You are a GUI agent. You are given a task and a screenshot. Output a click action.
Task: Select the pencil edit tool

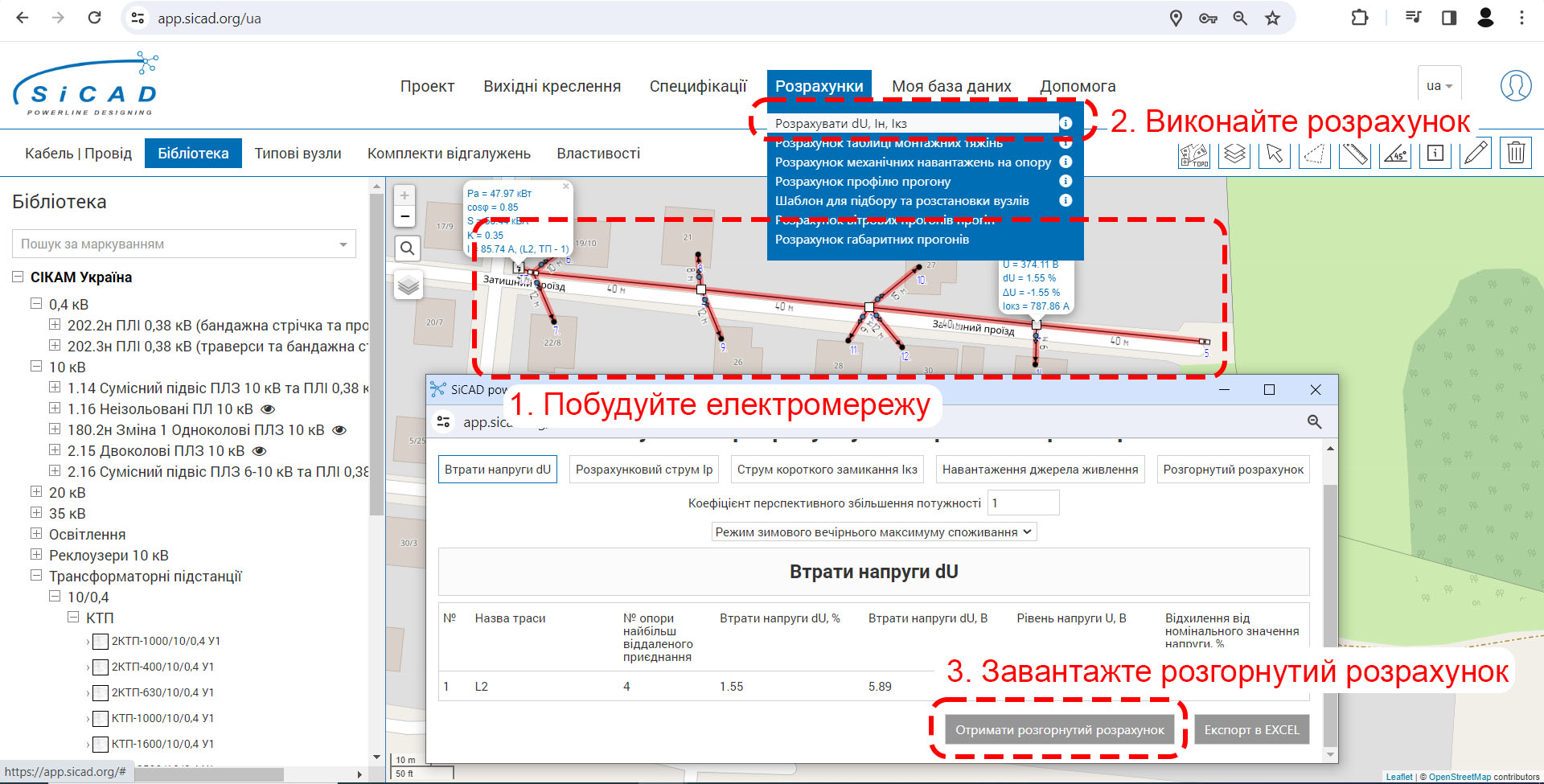1476,154
